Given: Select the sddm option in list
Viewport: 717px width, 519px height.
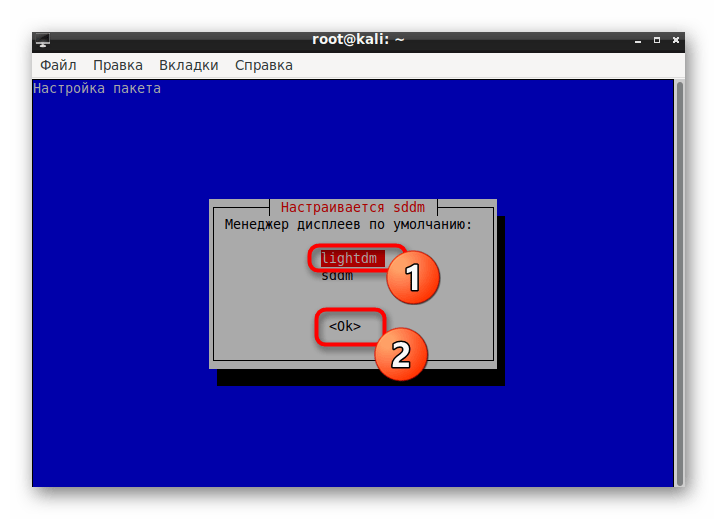Looking at the screenshot, I should (337, 276).
